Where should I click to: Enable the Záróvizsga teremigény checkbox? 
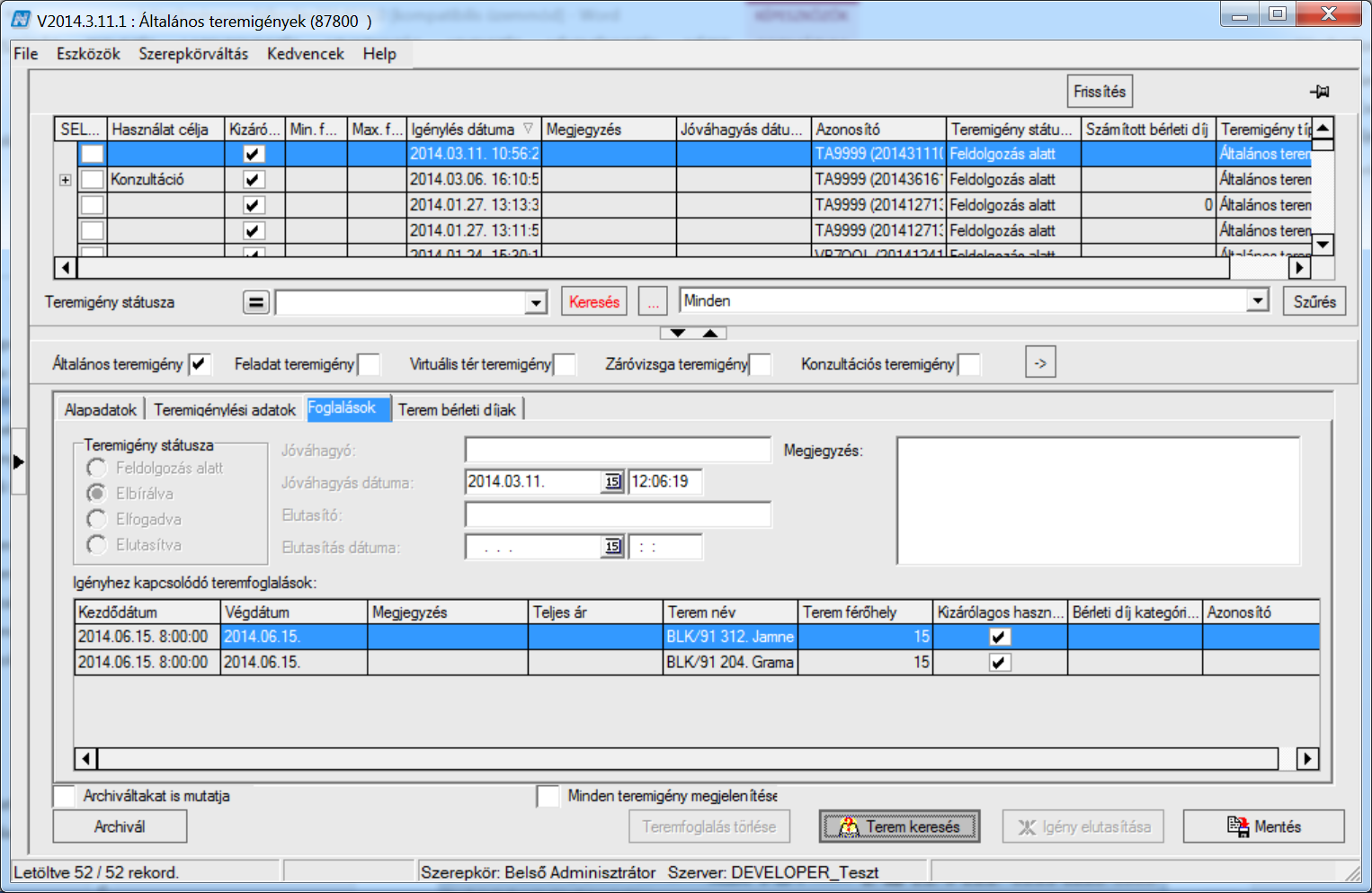760,364
